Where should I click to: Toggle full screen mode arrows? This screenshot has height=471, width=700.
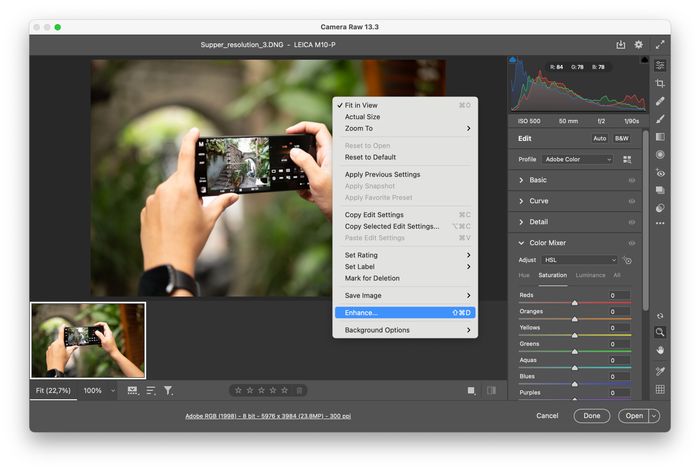(x=660, y=45)
